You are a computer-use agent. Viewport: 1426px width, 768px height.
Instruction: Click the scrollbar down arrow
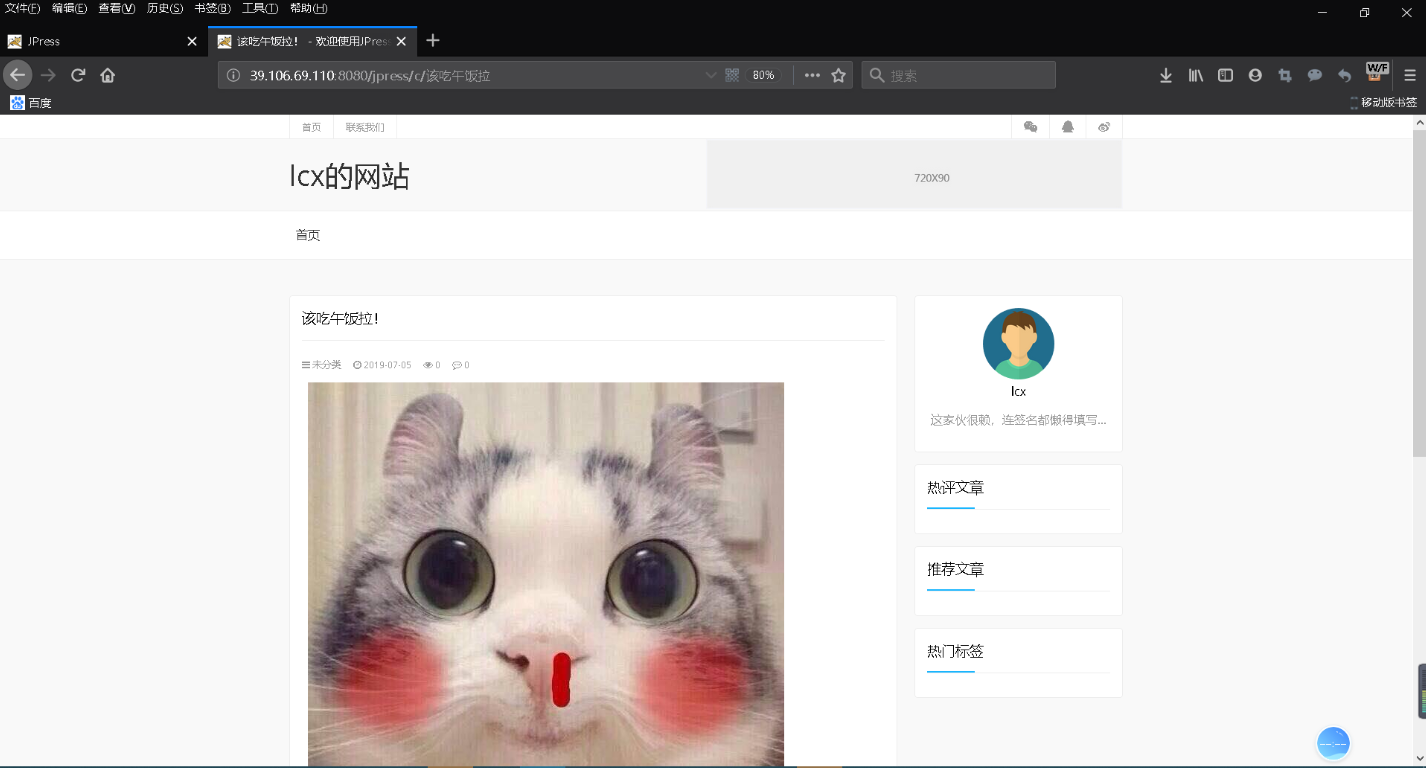(x=1419, y=757)
